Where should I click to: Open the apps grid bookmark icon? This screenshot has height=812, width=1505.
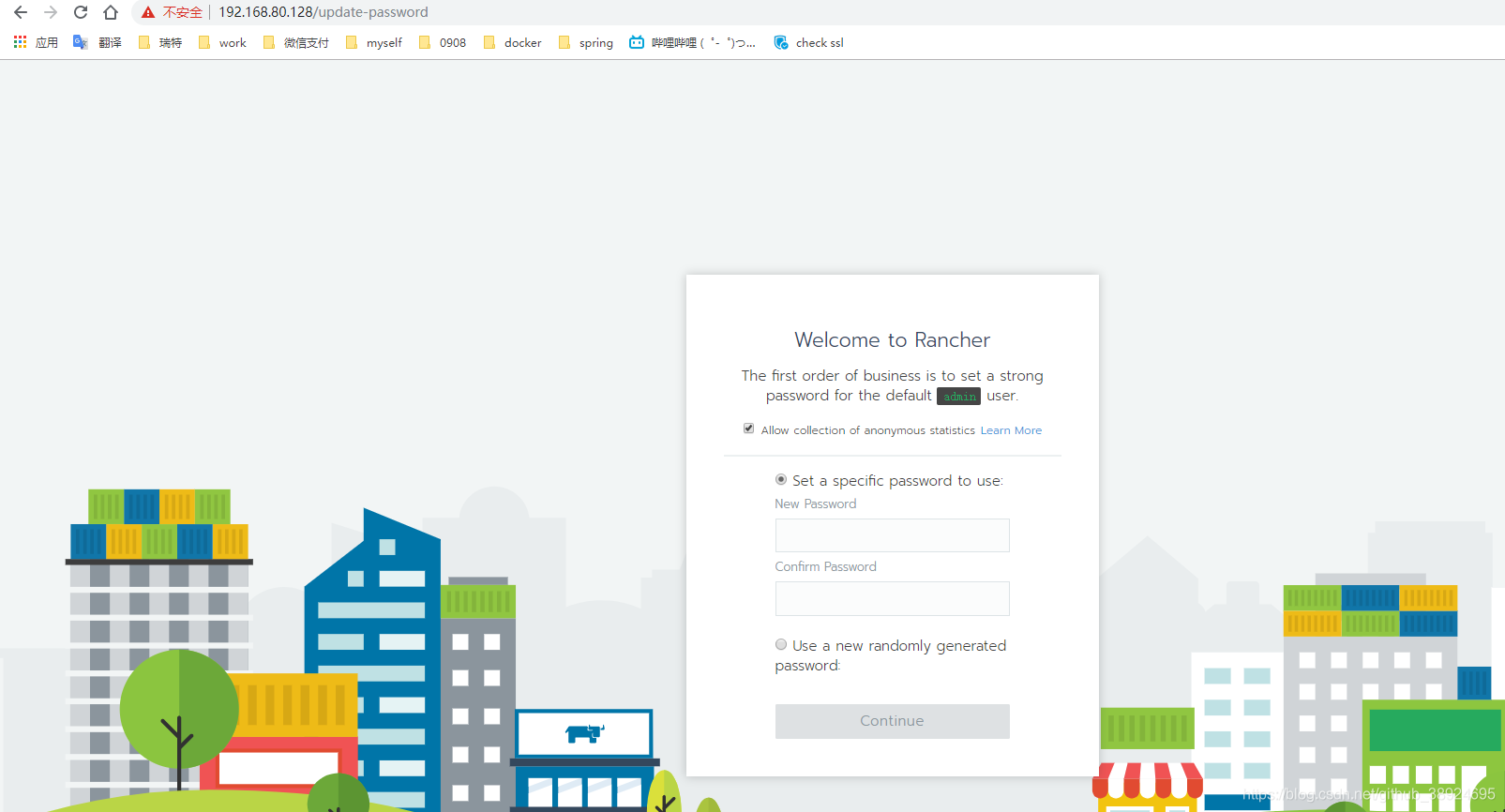20,42
